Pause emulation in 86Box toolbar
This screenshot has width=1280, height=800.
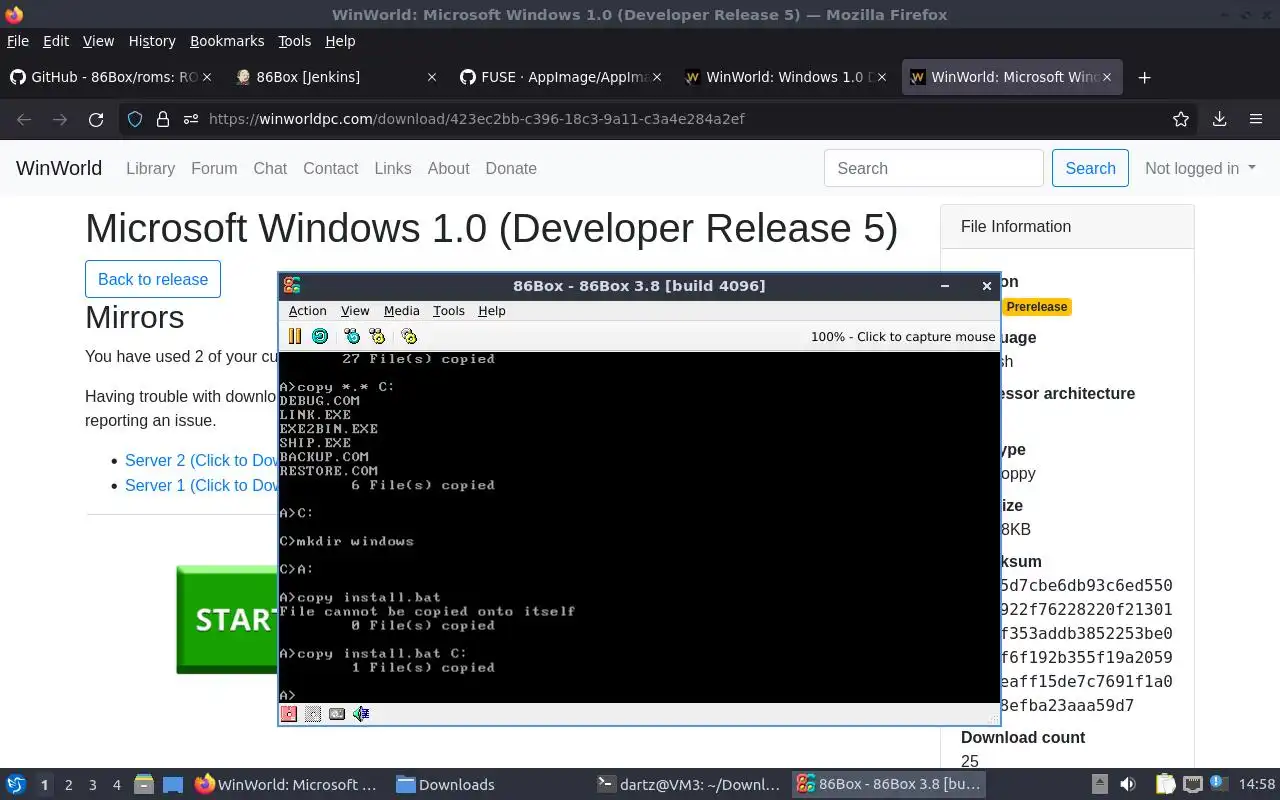295,337
